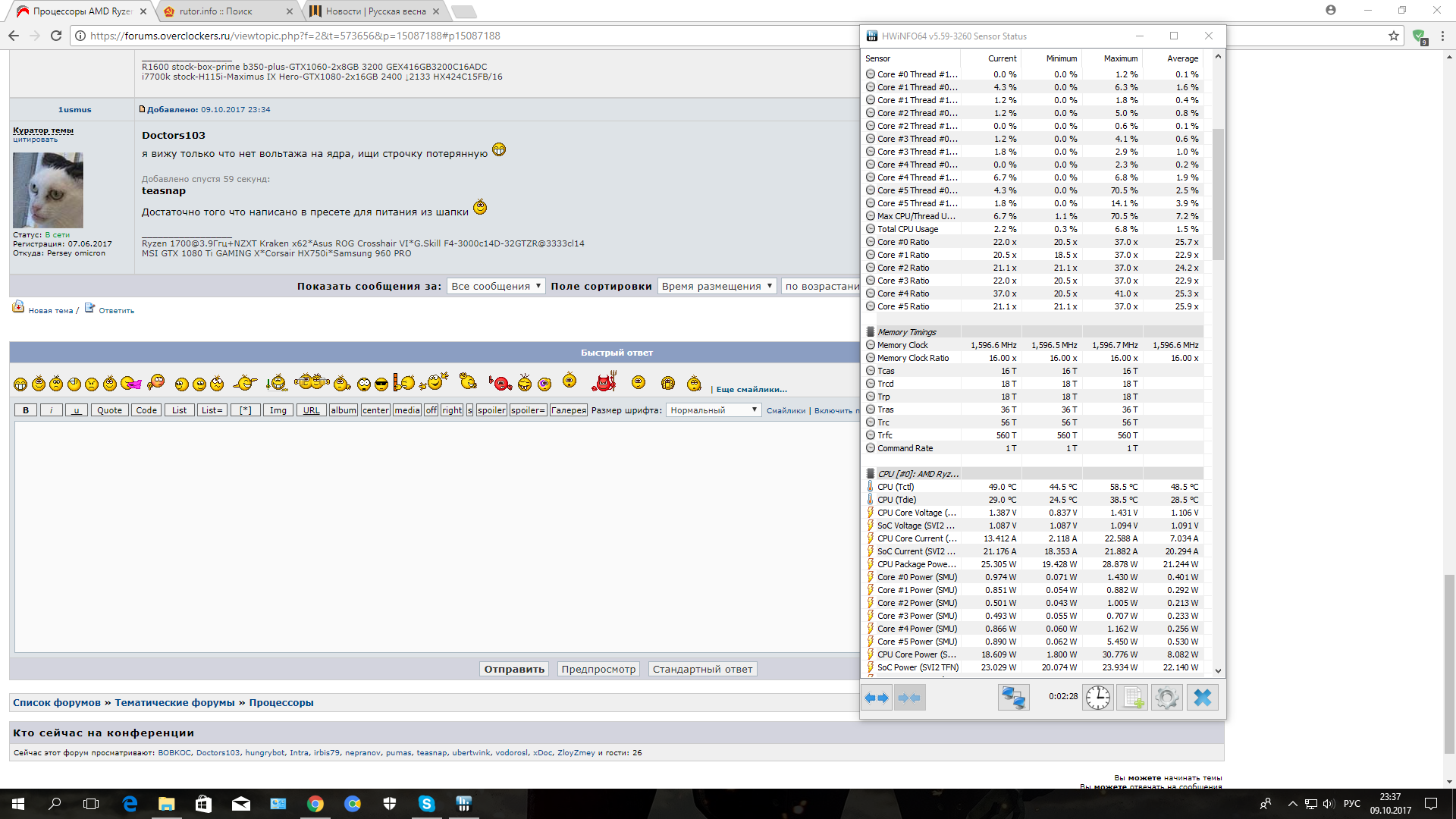Click inside the quick reply text area
Viewport: 1456px width, 819px height.
pos(436,537)
